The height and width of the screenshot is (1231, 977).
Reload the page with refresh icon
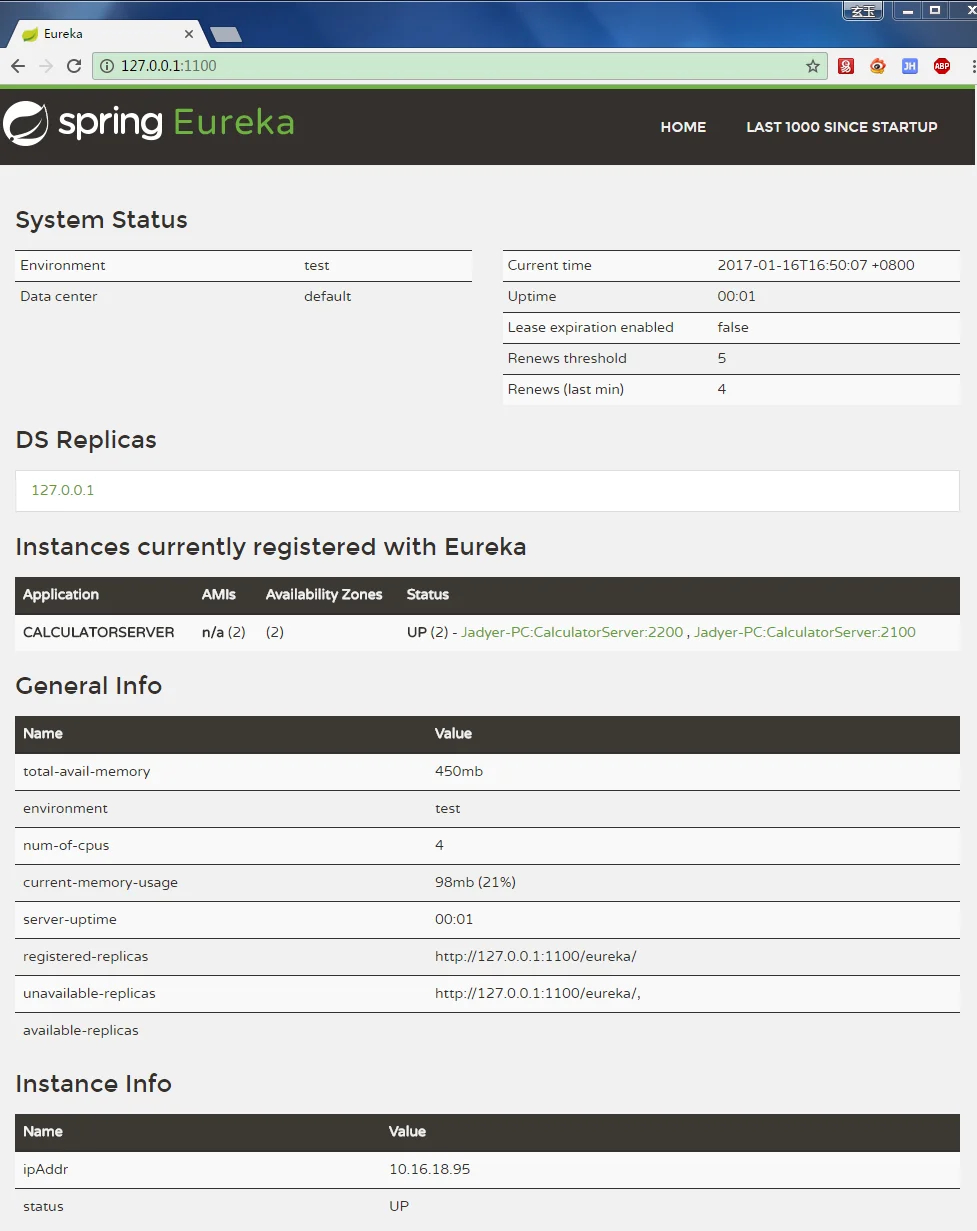click(74, 66)
